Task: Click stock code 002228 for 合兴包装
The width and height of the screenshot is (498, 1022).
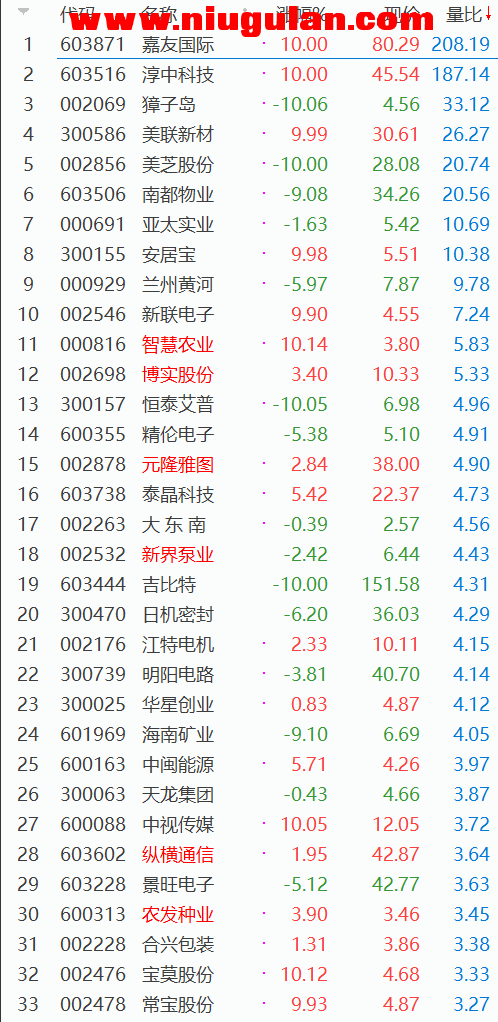Action: (93, 944)
